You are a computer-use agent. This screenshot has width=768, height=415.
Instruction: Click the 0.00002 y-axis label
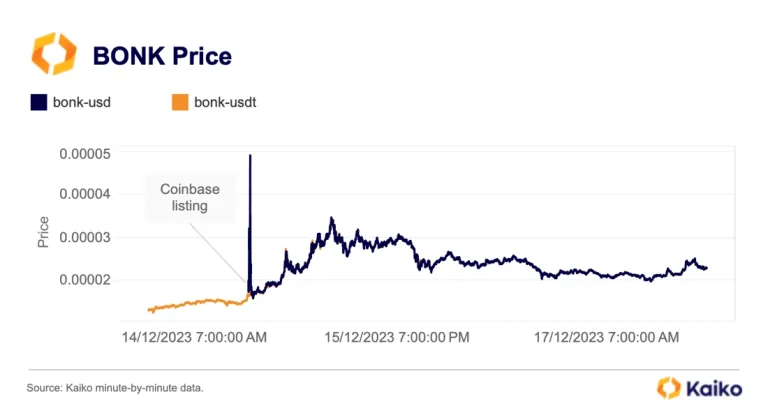pyautogui.click(x=85, y=280)
